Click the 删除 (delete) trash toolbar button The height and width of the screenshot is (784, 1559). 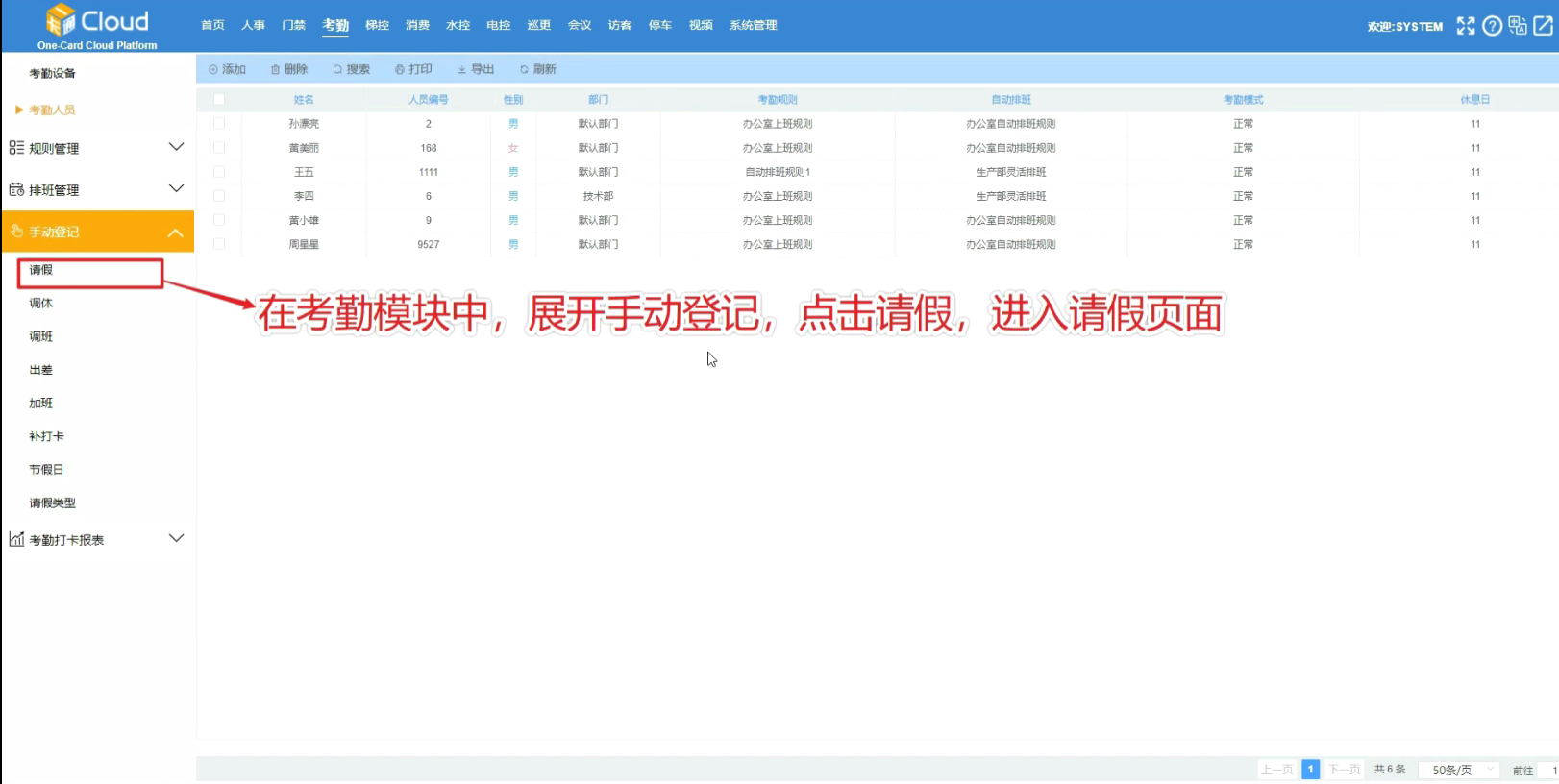[x=289, y=69]
